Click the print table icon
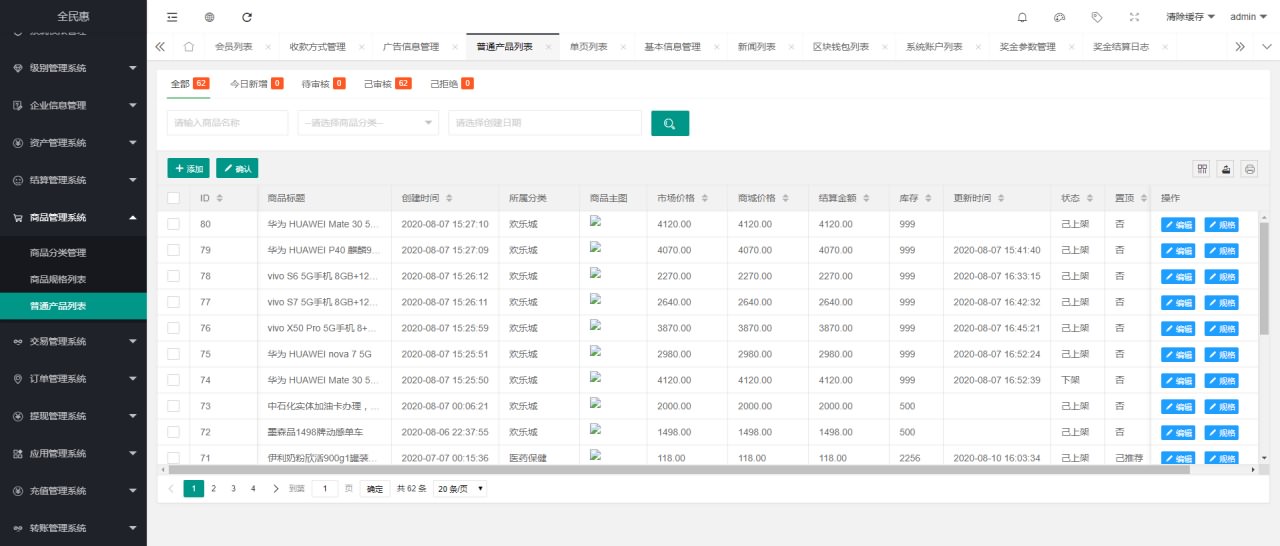This screenshot has height=546, width=1280. pos(1249,169)
